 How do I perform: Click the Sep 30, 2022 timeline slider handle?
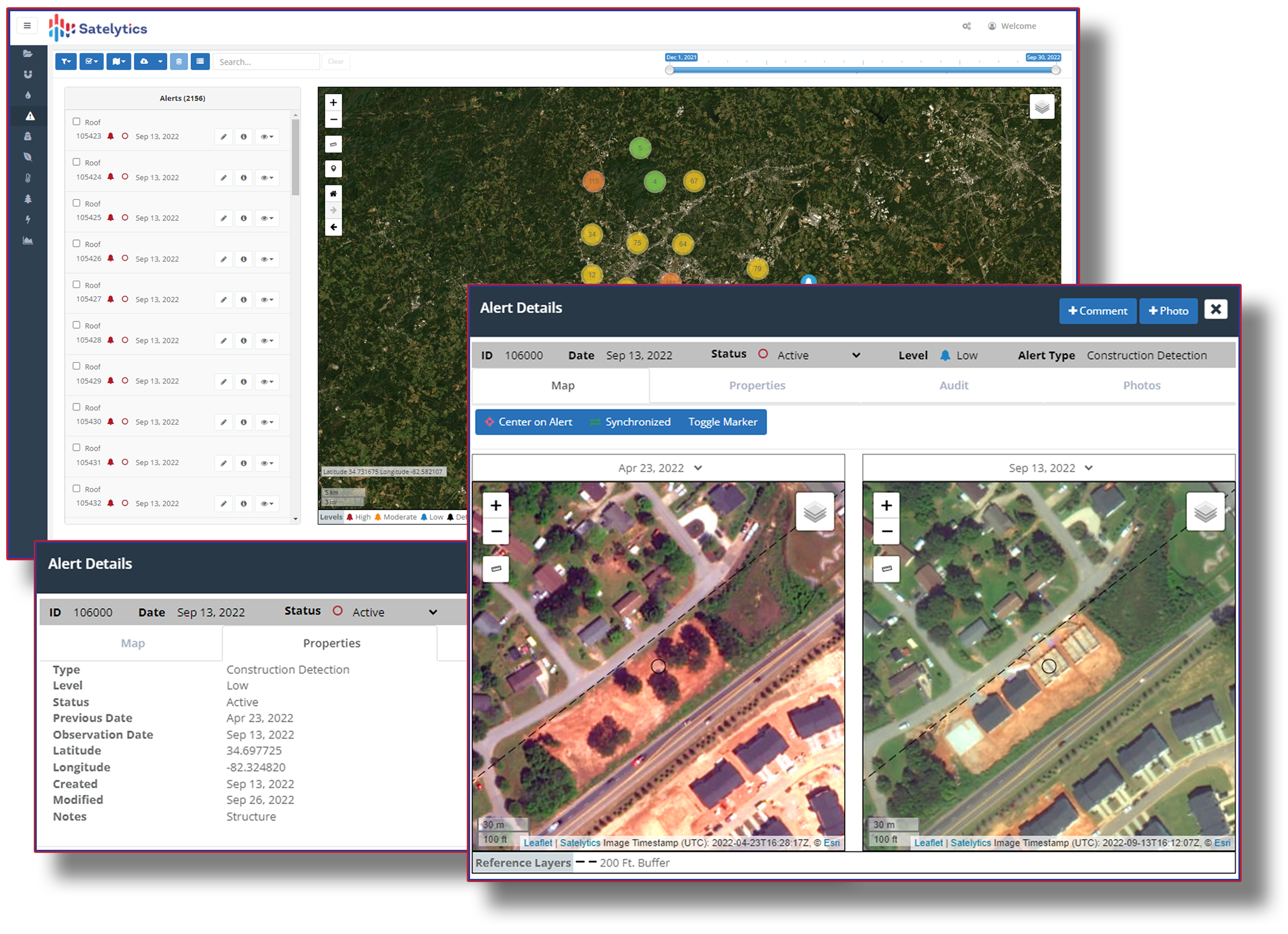pos(1055,70)
